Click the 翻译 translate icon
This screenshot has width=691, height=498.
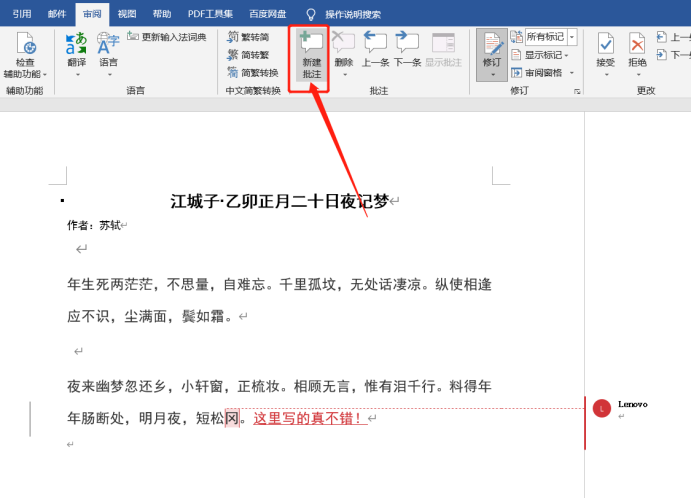click(x=76, y=44)
